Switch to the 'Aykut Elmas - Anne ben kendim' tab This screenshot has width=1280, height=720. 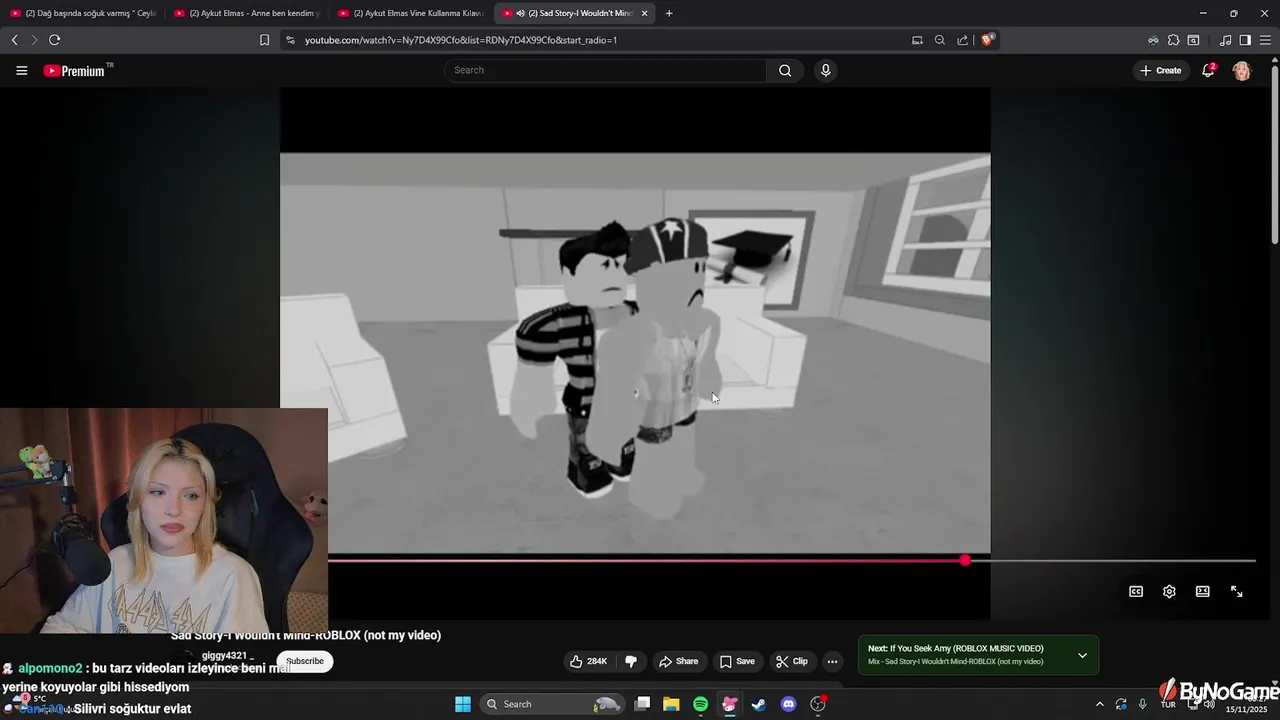247,13
